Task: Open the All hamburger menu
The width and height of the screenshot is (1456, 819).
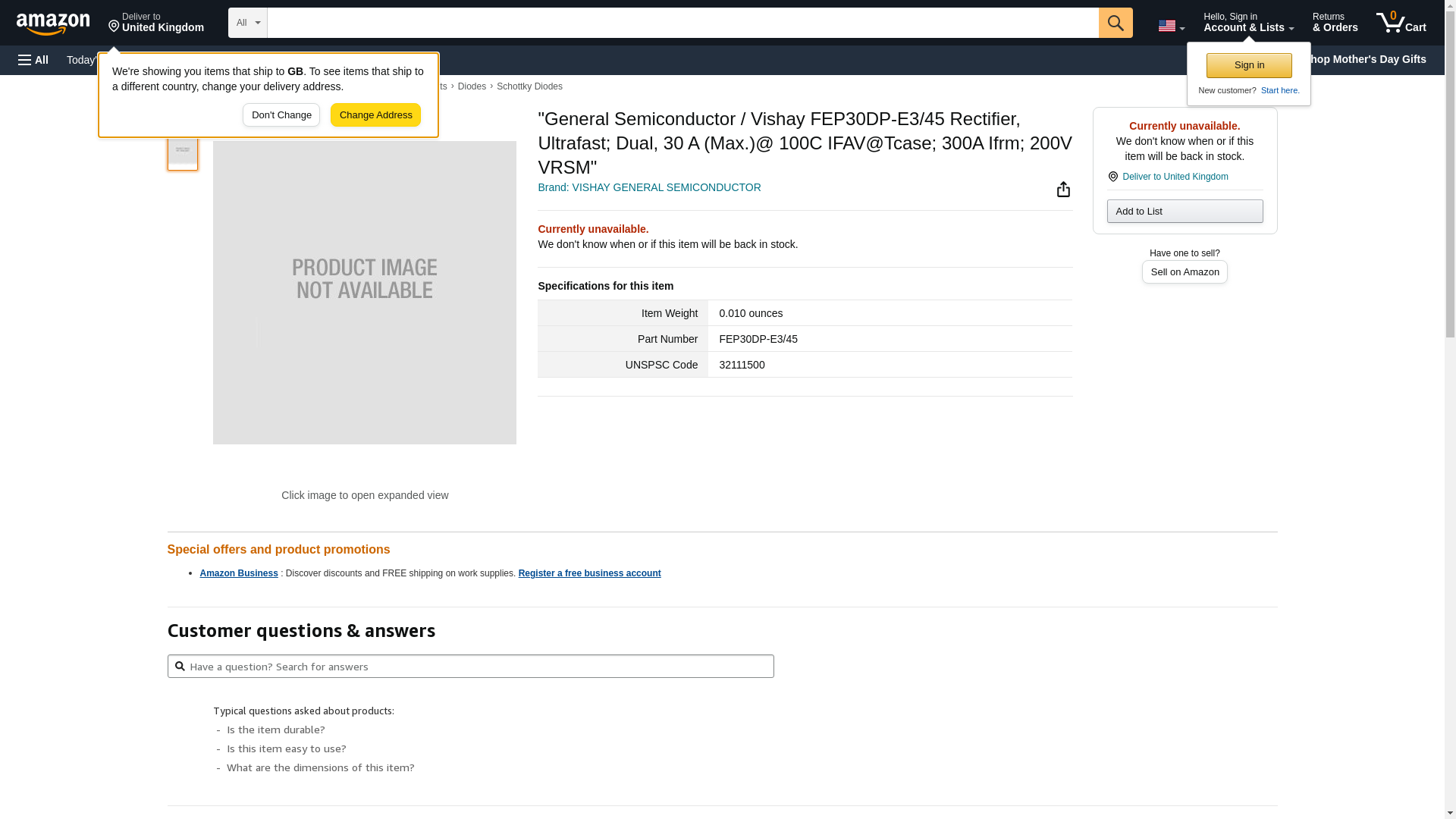Action: pos(33,60)
